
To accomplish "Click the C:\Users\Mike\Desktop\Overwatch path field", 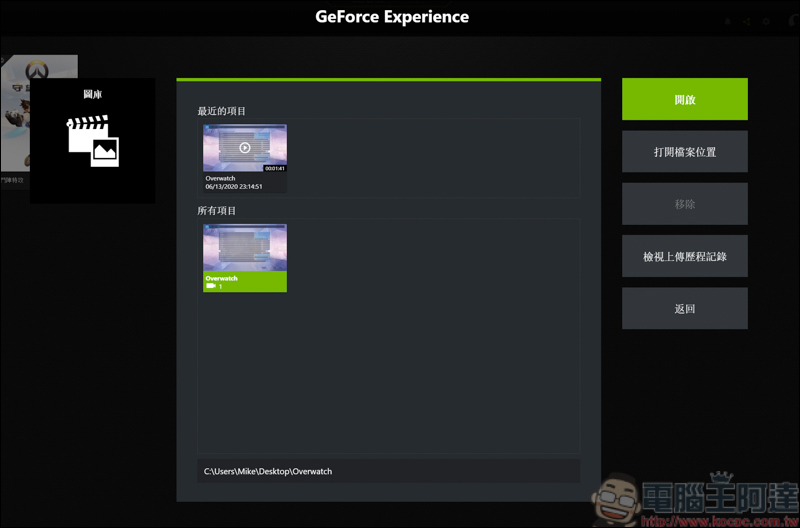I will click(x=388, y=471).
